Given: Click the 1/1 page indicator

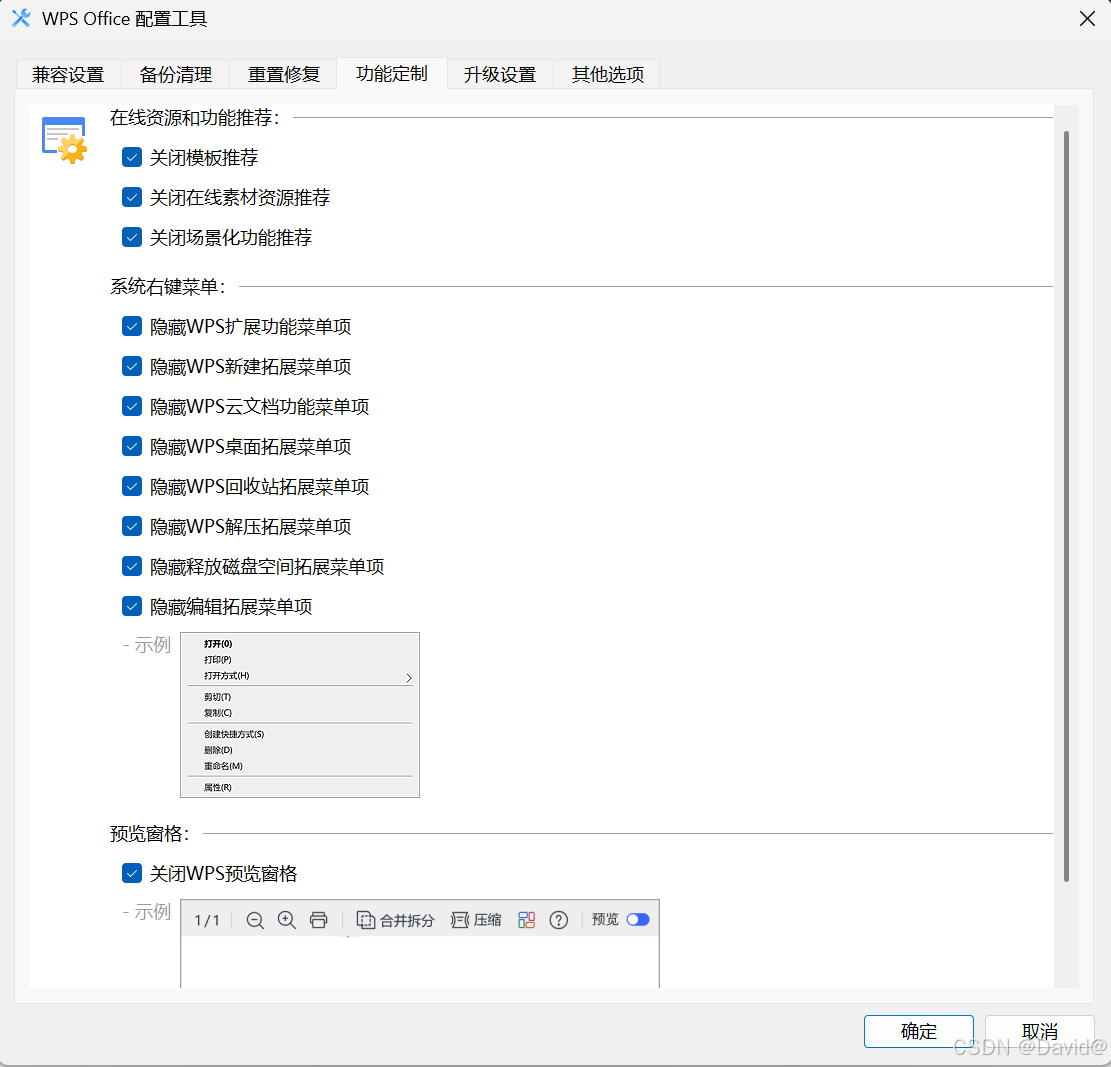Looking at the screenshot, I should click(207, 920).
